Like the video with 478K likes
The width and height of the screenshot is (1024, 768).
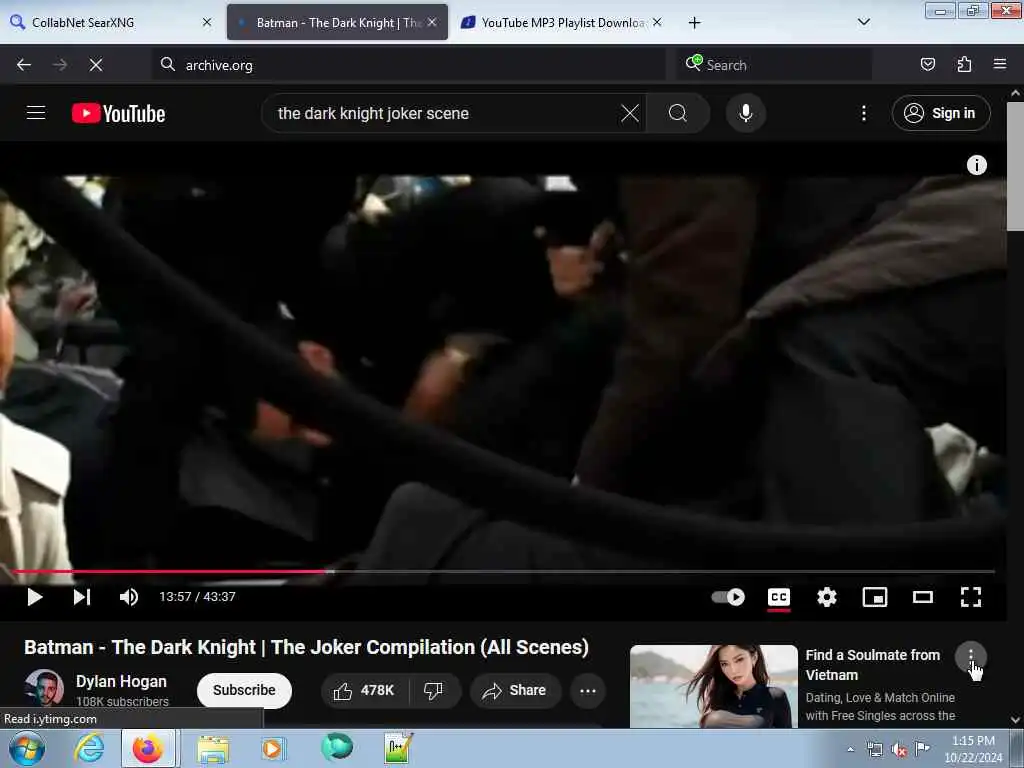(364, 690)
